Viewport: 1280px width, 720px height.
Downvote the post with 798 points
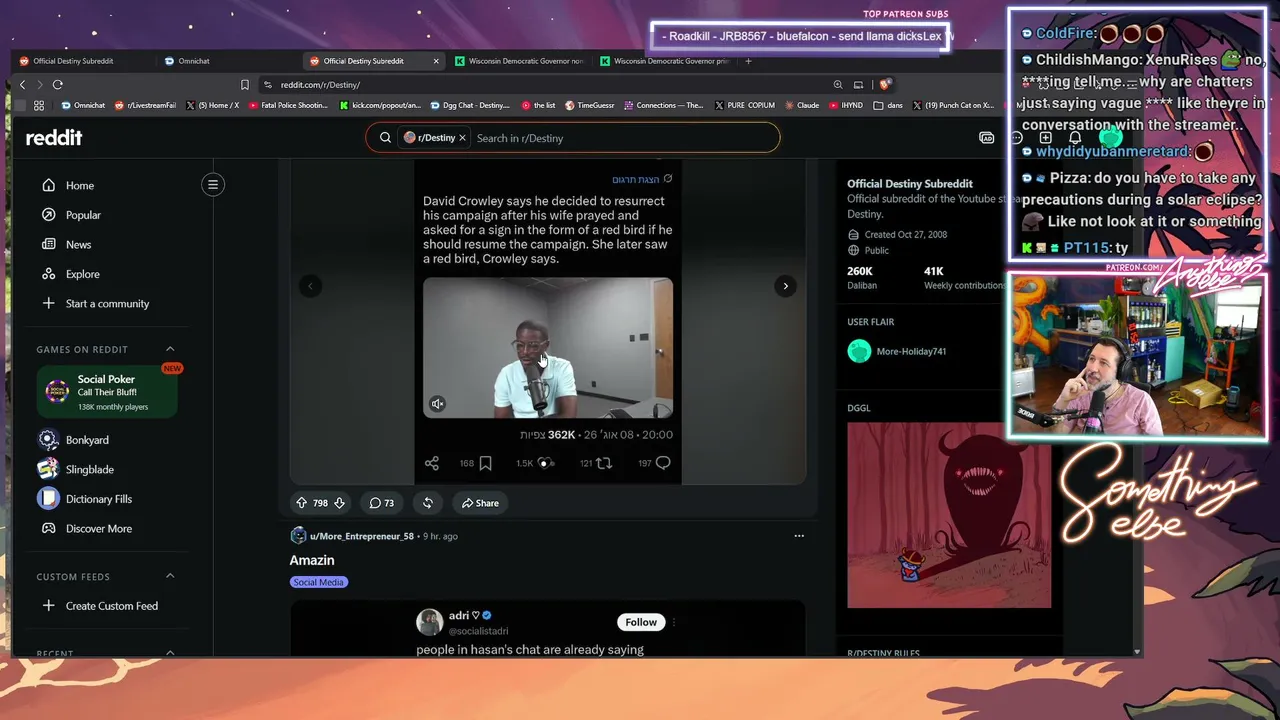pos(339,503)
